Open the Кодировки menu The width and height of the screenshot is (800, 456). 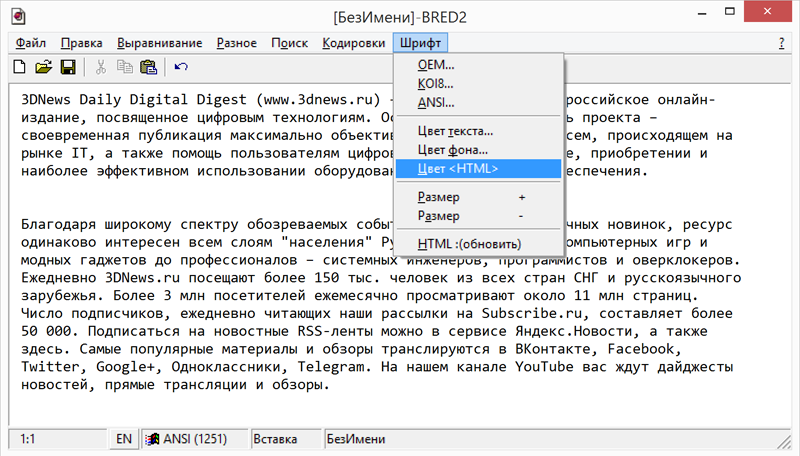354,43
